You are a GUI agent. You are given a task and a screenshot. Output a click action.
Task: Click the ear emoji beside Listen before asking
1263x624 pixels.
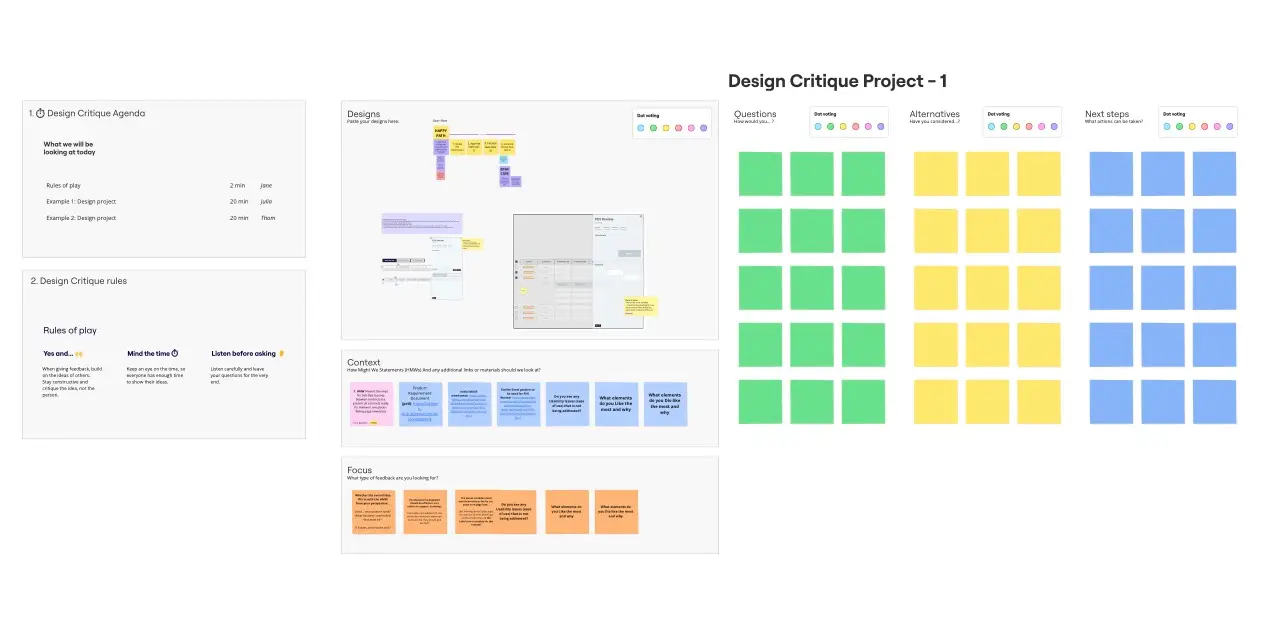tap(282, 353)
